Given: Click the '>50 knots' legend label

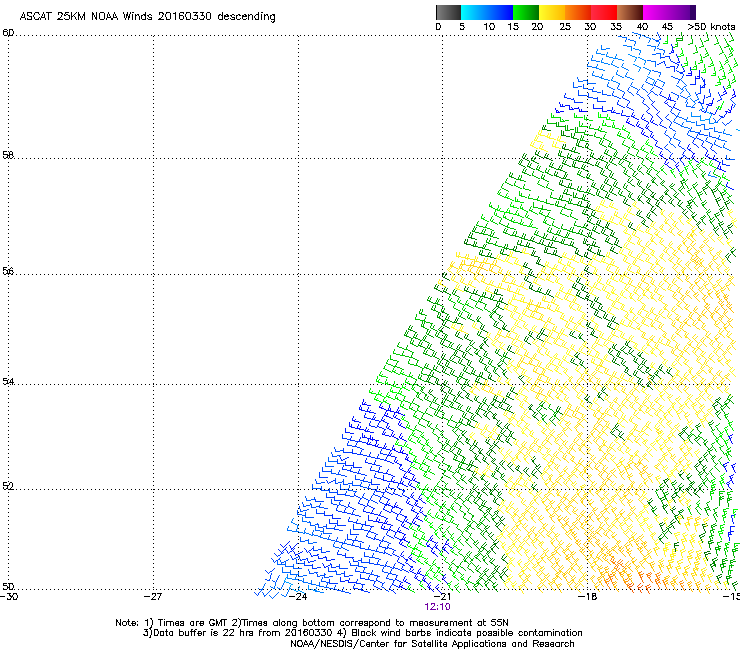Looking at the screenshot, I should [711, 27].
